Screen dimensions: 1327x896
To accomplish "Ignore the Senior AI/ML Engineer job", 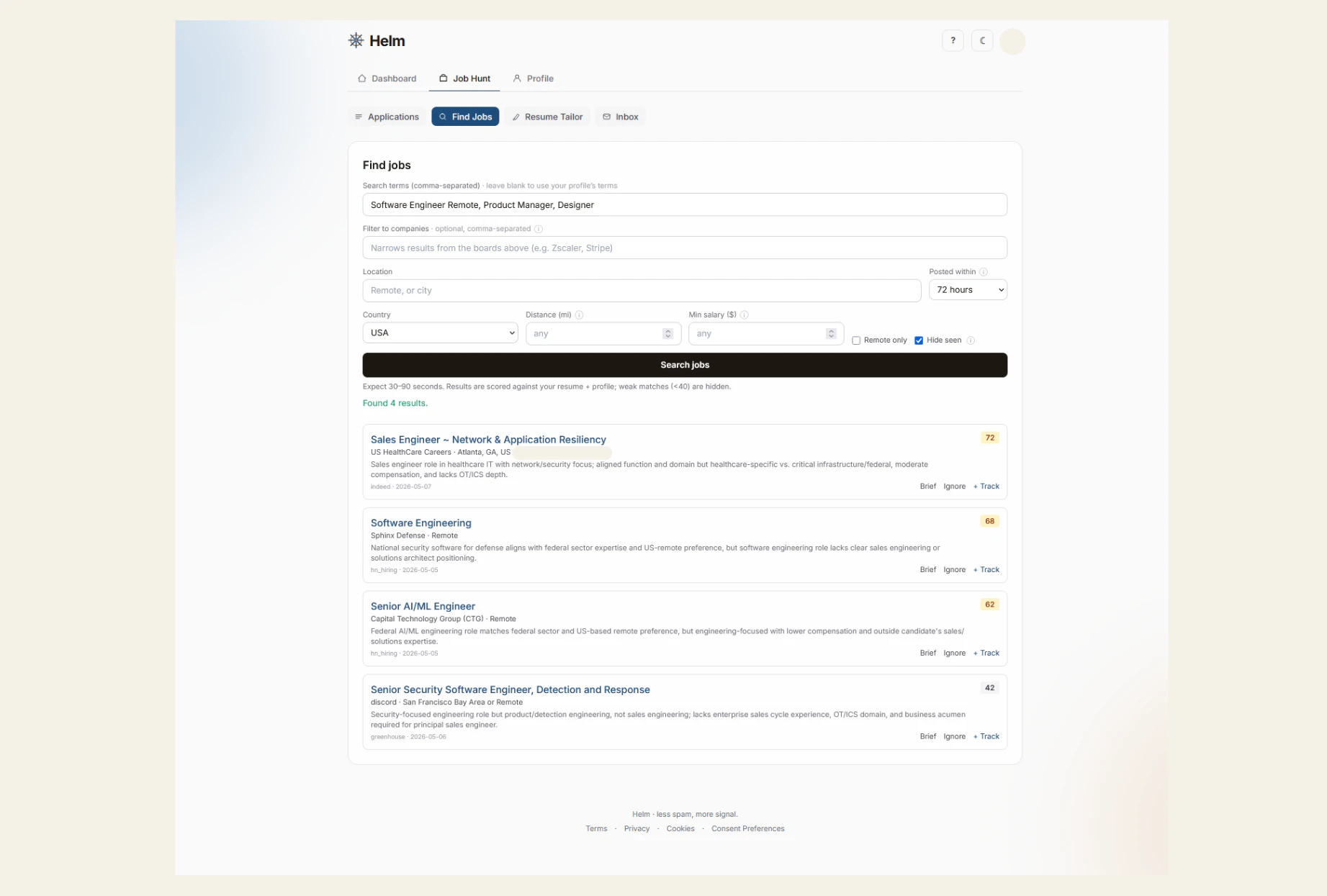I will 954,653.
